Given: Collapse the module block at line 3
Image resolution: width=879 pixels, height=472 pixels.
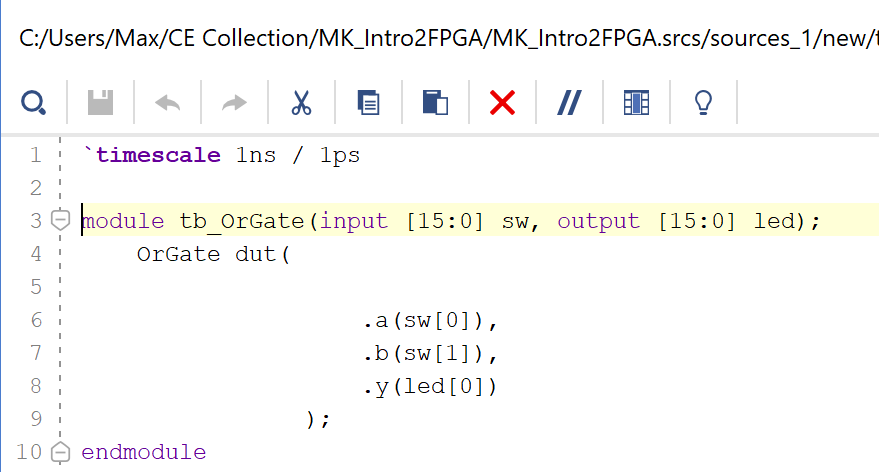Looking at the screenshot, I should 60,220.
